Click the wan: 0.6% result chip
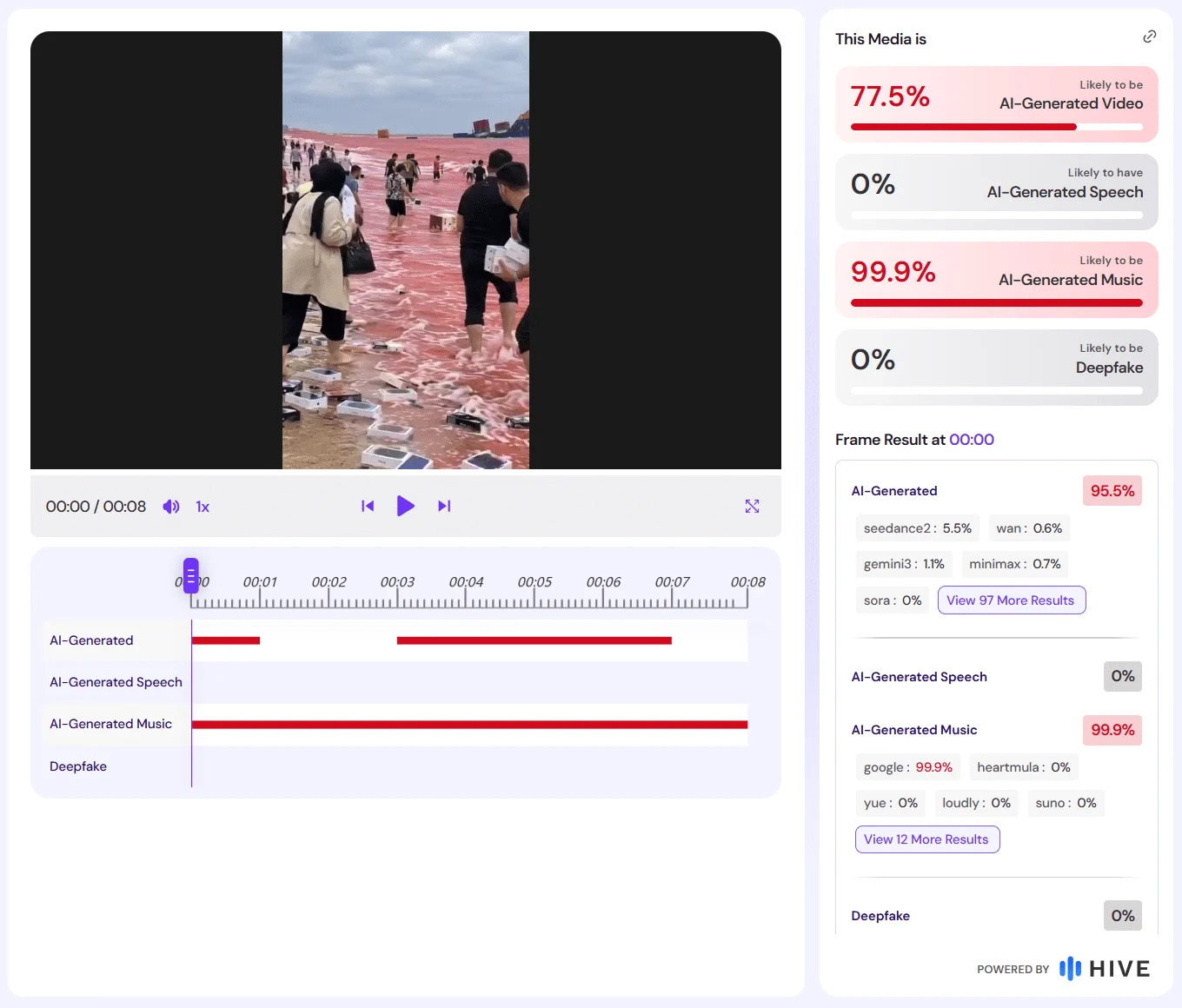Screen dimensions: 1182x1008 click(1029, 528)
